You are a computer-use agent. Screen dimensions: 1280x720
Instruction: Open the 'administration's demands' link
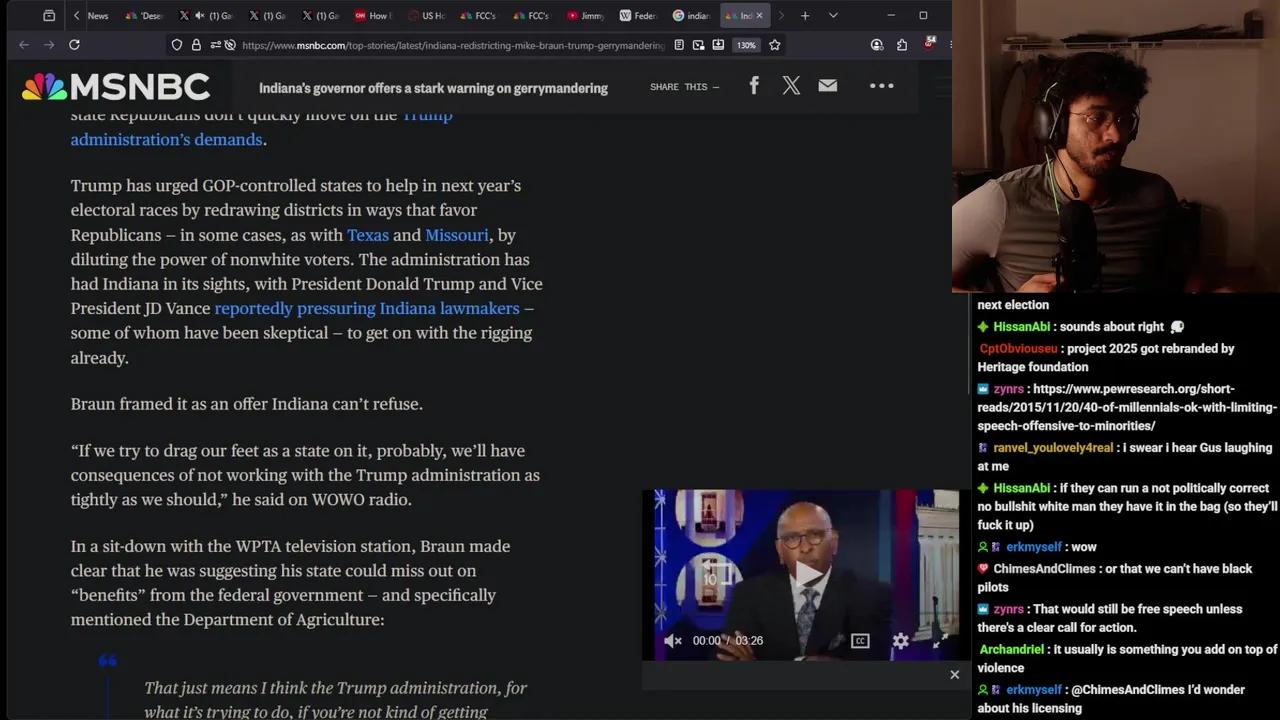point(166,140)
